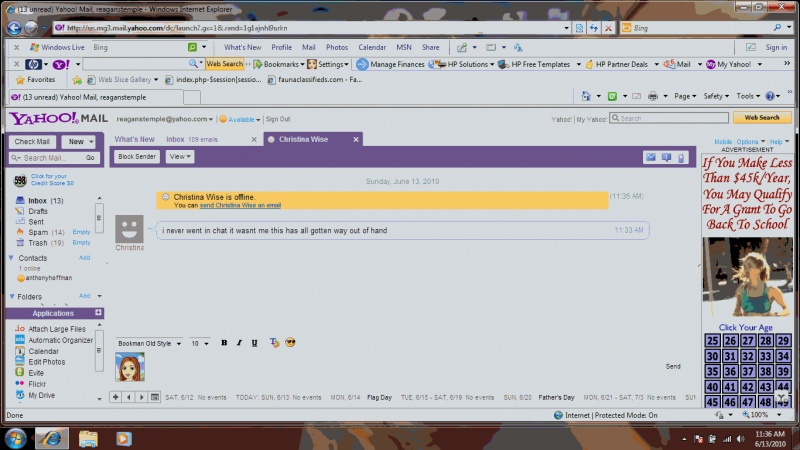This screenshot has width=800, height=450.
Task: Toggle Italic formatting in chat editor
Action: pos(239,343)
